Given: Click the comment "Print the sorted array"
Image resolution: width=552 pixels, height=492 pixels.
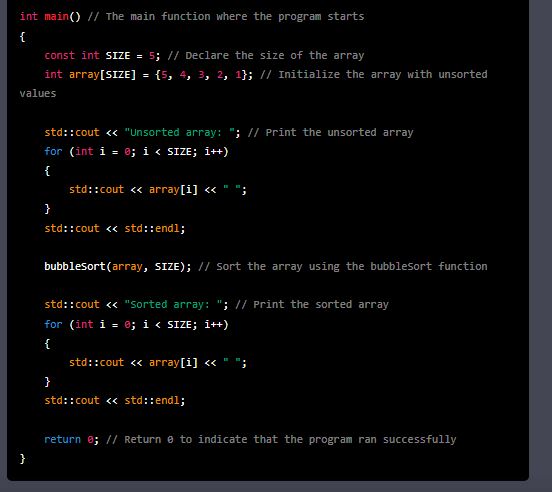Looking at the screenshot, I should click(x=321, y=304).
